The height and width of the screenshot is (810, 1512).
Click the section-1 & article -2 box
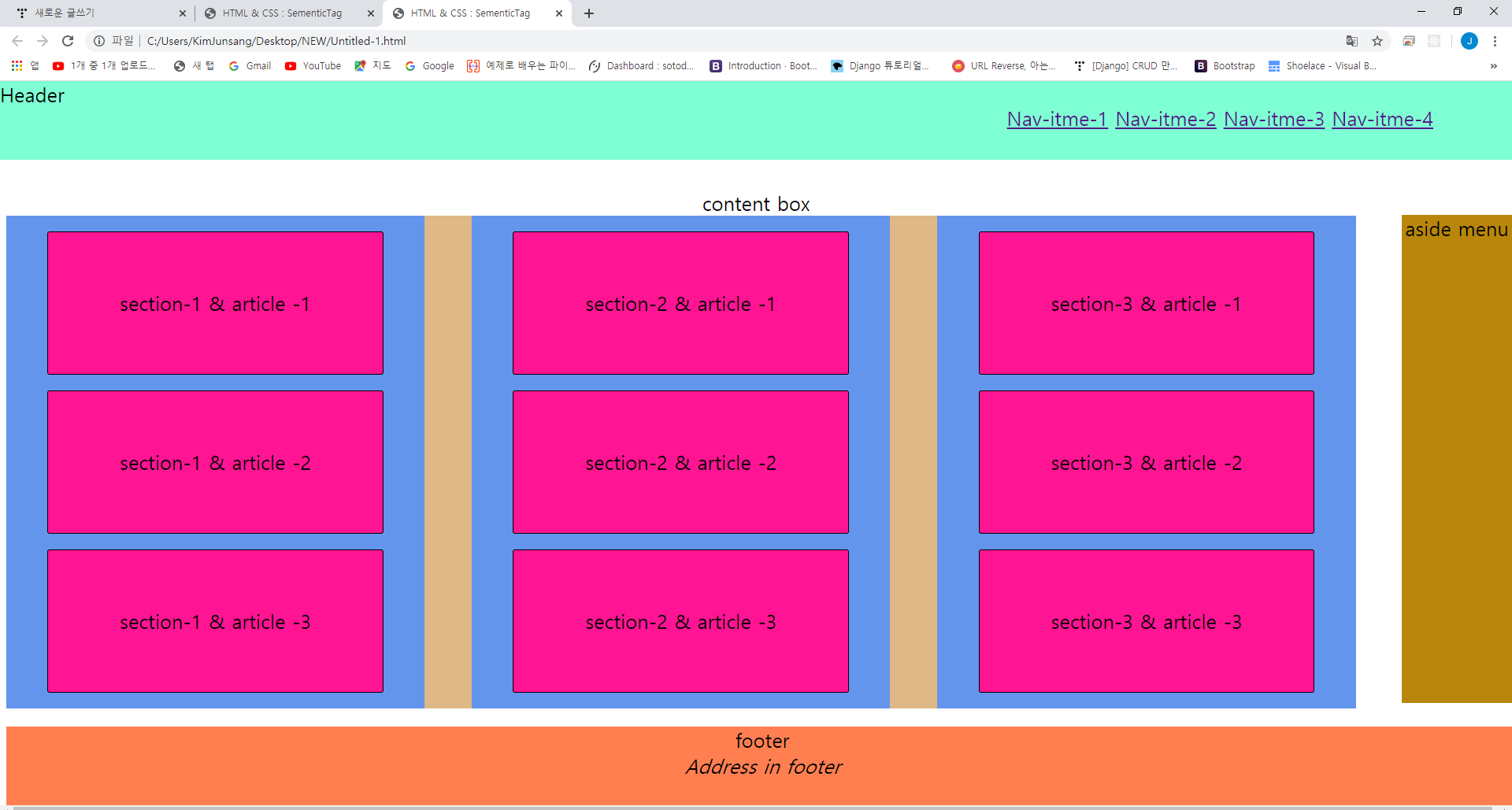(215, 462)
